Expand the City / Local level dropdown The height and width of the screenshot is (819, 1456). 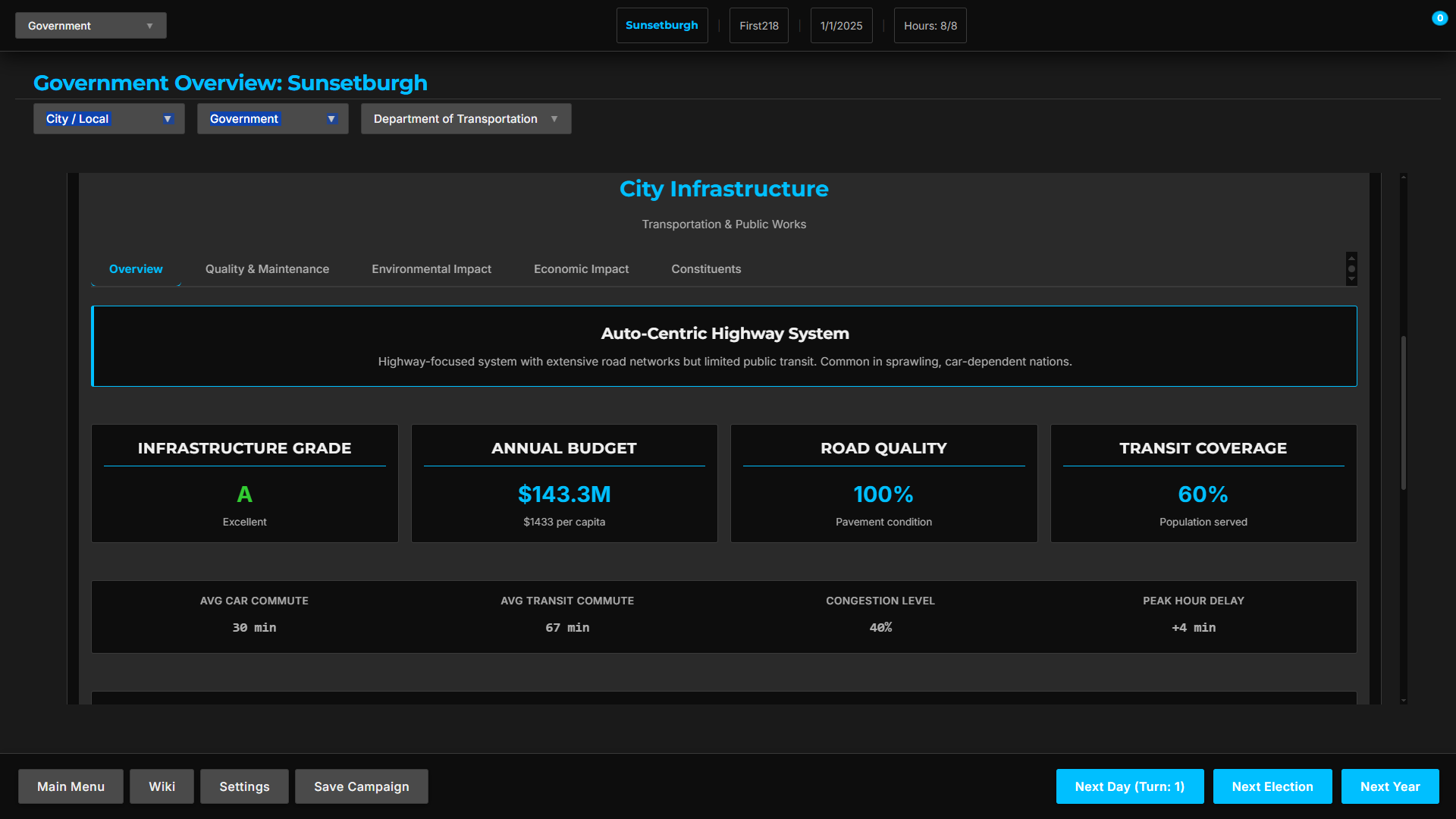coord(108,119)
